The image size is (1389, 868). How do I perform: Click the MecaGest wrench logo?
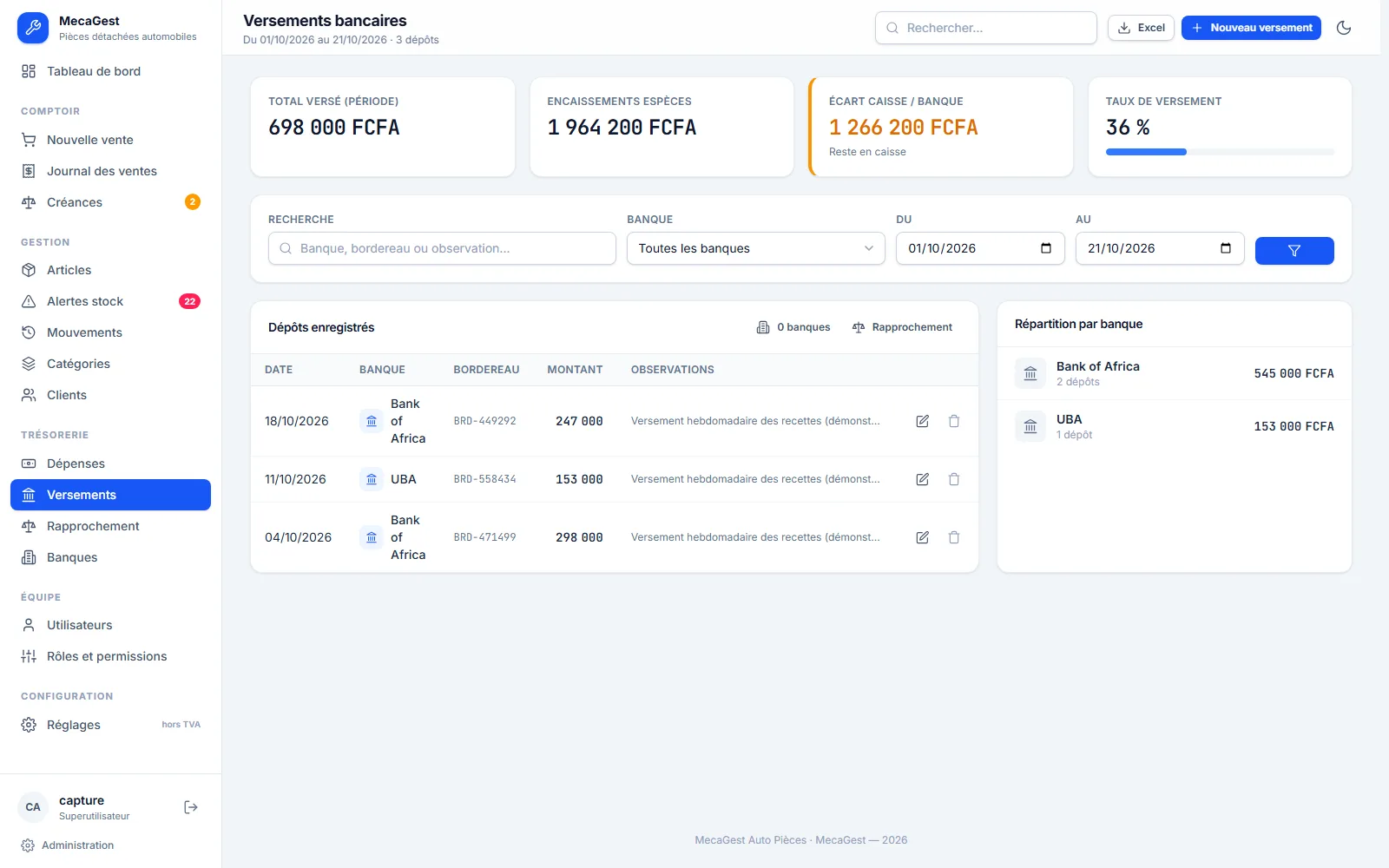(x=33, y=28)
